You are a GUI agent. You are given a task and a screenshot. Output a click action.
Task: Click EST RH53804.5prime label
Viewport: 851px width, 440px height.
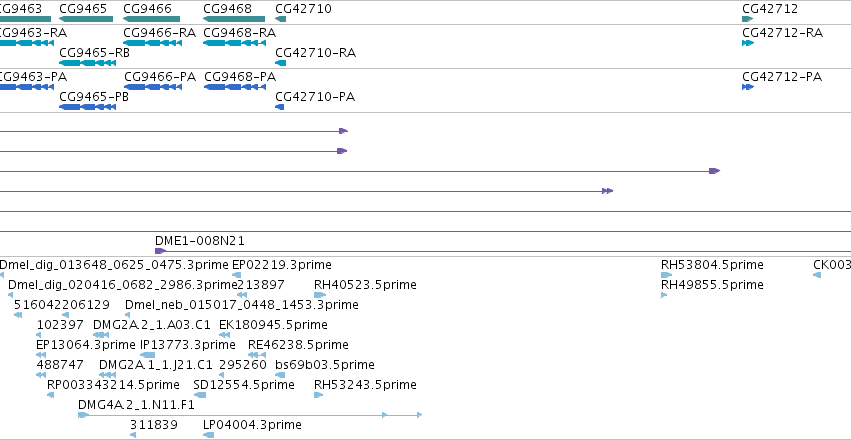tap(712, 265)
